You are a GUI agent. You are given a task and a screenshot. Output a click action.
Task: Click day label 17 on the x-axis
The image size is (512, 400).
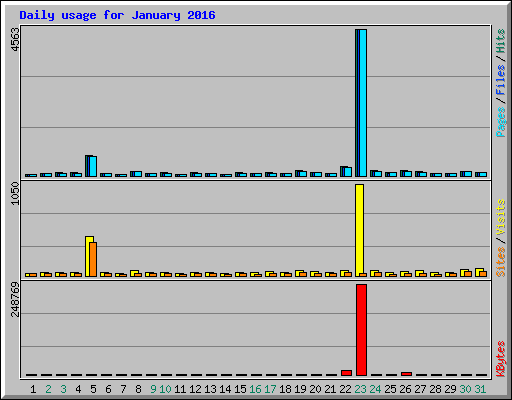tap(270, 389)
